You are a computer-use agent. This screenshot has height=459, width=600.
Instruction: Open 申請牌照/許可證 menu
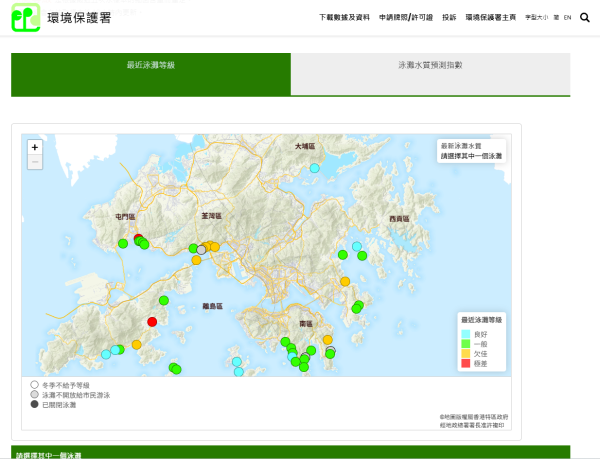click(x=406, y=18)
